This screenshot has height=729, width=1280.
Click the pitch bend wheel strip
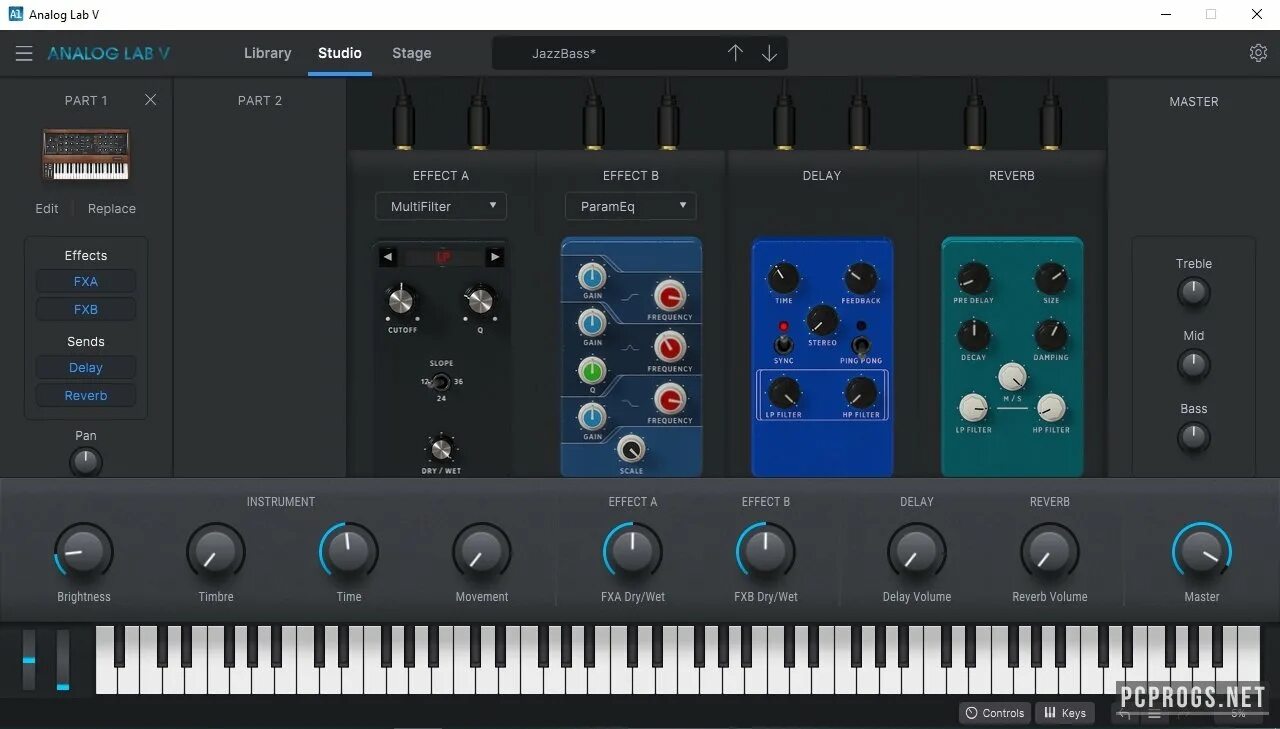[x=29, y=659]
